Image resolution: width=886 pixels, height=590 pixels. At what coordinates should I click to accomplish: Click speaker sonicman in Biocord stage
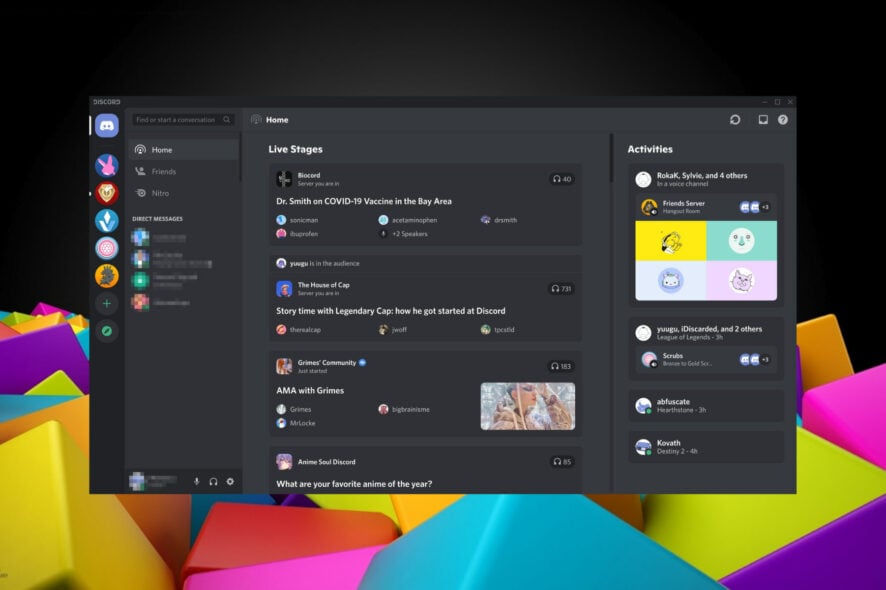click(297, 220)
